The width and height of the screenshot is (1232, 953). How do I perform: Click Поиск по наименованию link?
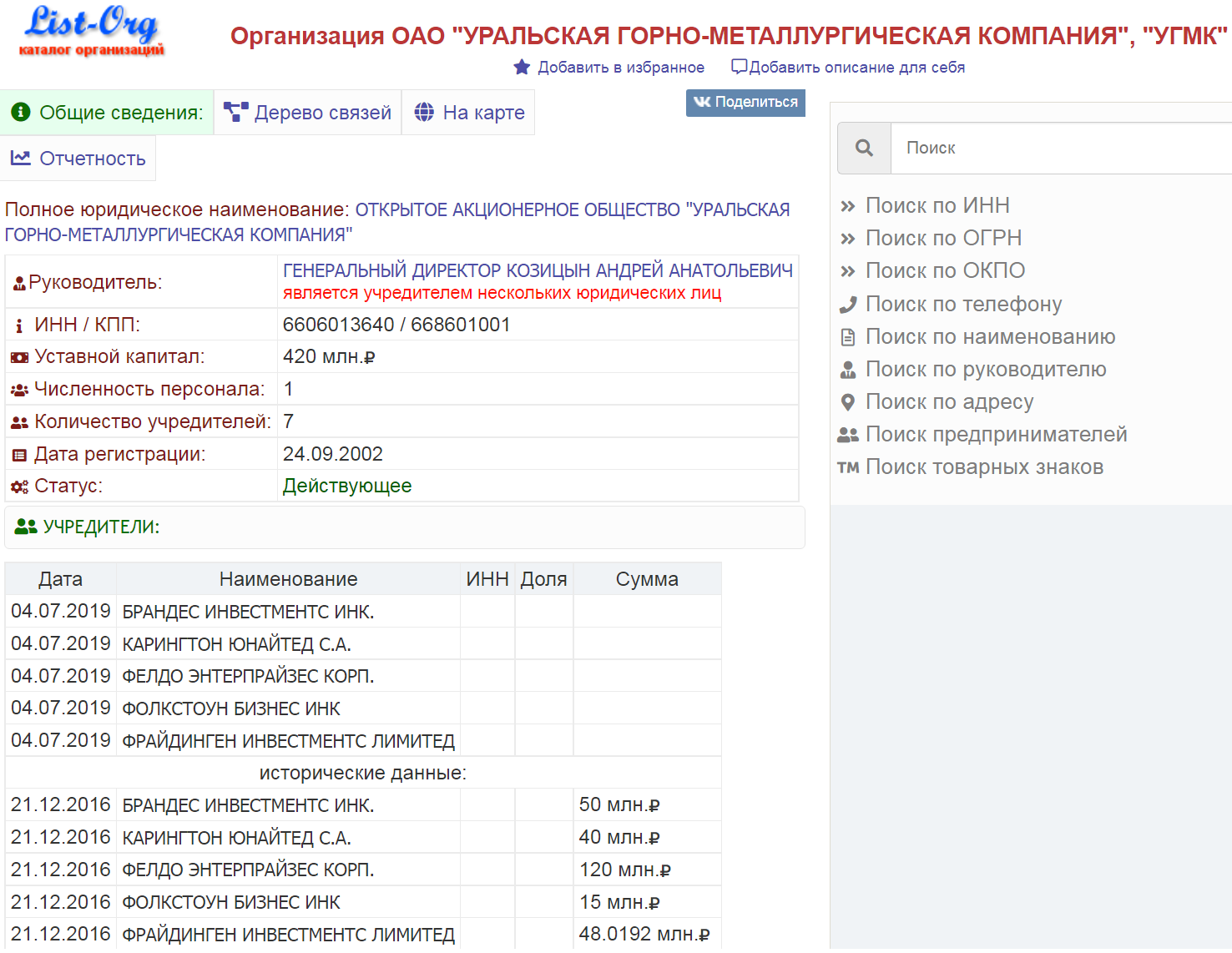click(991, 336)
